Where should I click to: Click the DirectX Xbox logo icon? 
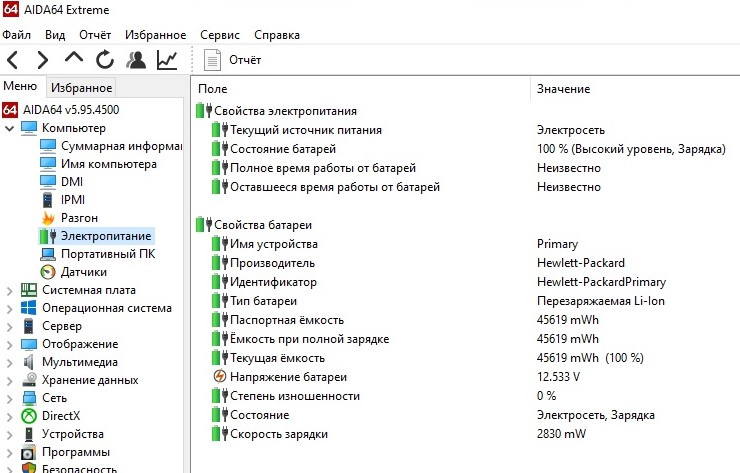[x=29, y=416]
